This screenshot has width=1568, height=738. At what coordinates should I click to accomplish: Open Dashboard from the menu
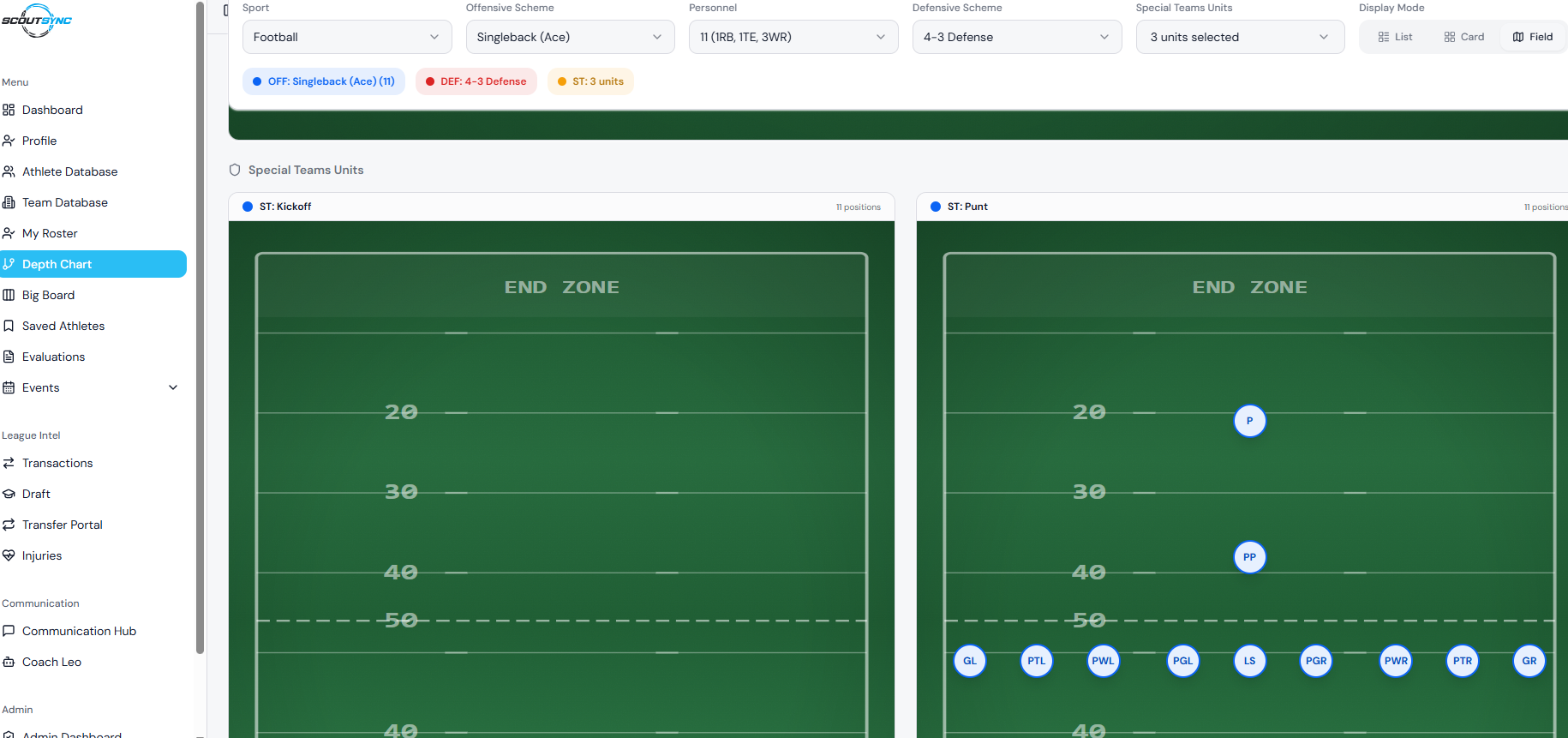point(93,110)
